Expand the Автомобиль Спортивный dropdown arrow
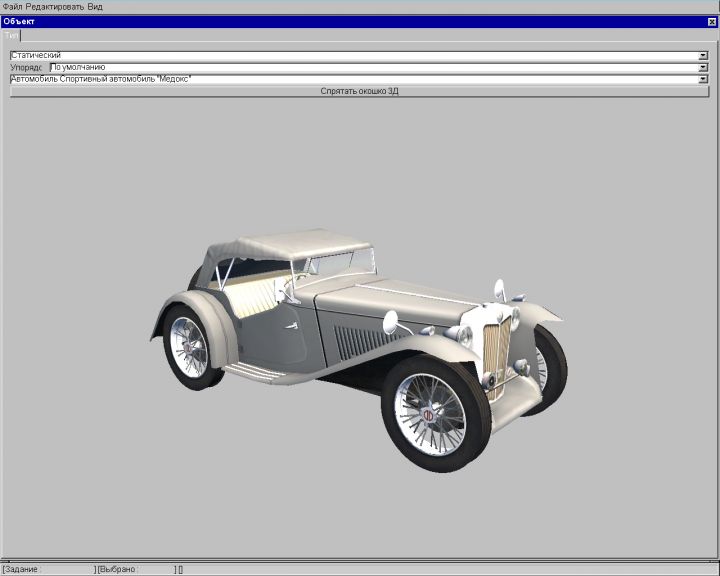This screenshot has height=576, width=720. (703, 78)
